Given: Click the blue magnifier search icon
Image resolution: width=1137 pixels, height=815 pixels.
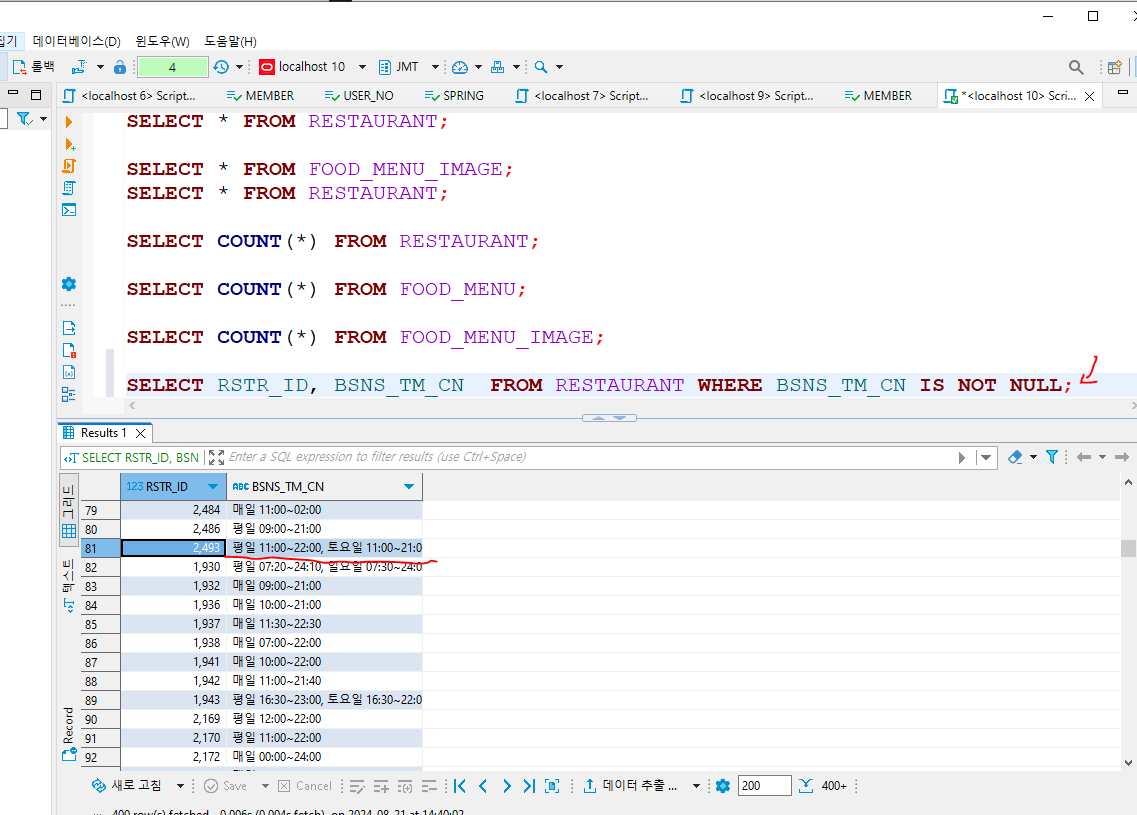Looking at the screenshot, I should tap(541, 67).
